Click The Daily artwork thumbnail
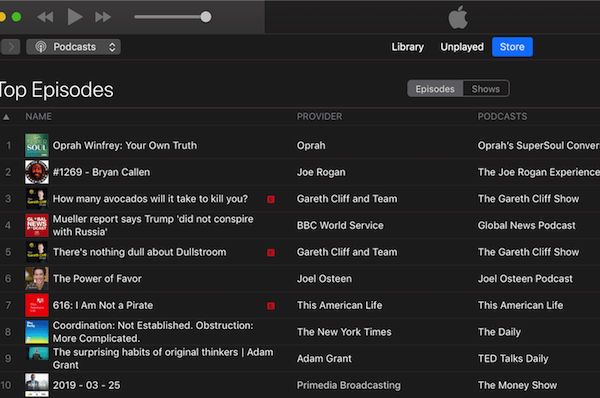Image resolution: width=600 pixels, height=398 pixels. pos(37,332)
